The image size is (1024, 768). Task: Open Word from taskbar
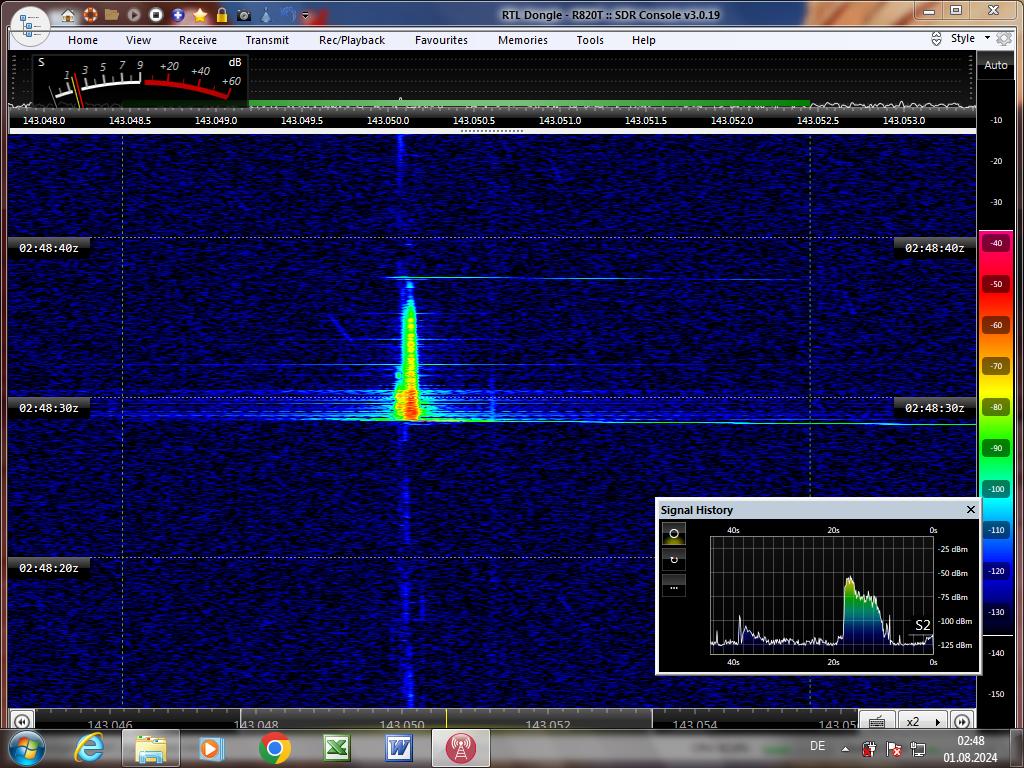pyautogui.click(x=398, y=748)
